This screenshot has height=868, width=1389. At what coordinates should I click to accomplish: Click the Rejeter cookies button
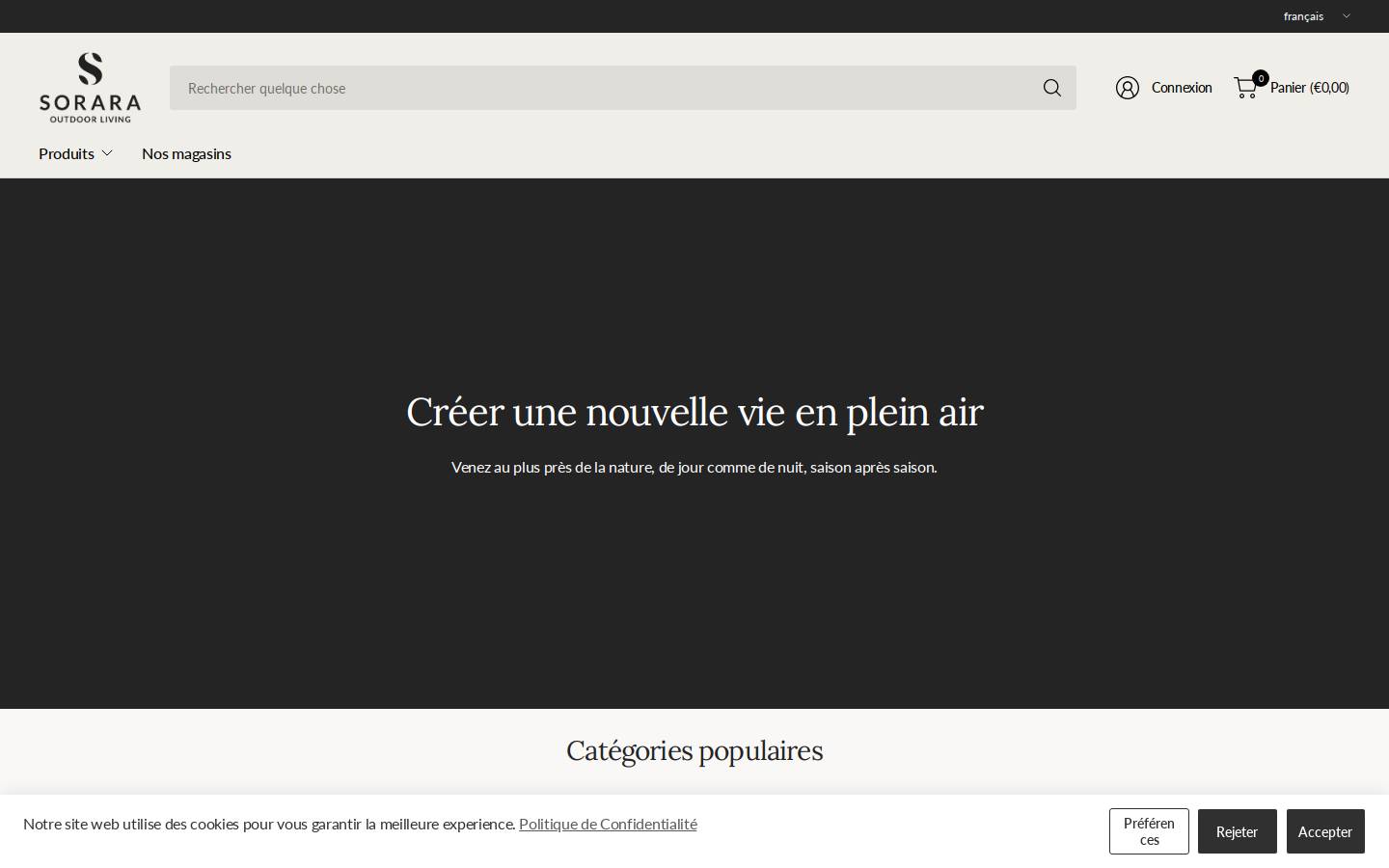click(x=1237, y=831)
